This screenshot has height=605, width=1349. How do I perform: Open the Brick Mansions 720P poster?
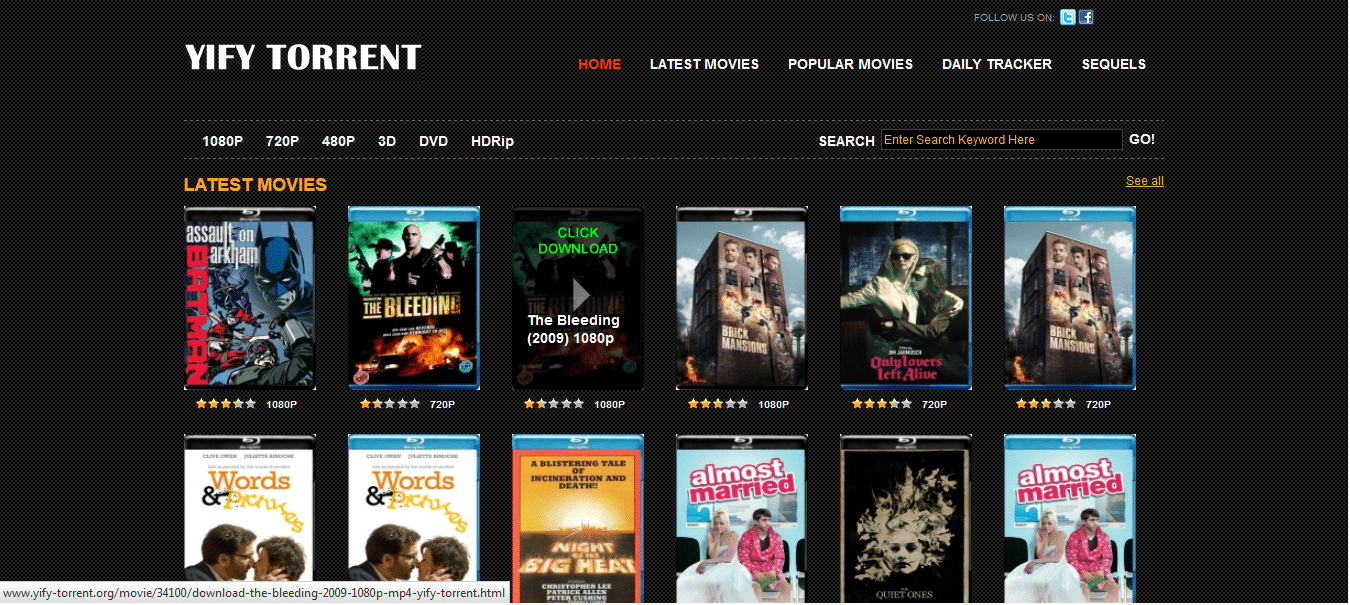pos(1070,298)
